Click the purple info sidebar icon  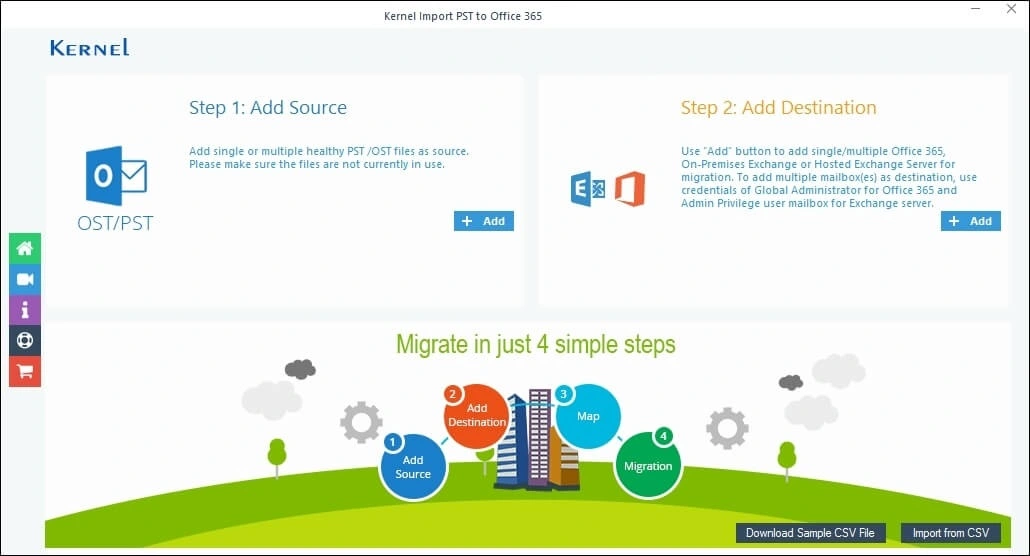point(25,310)
